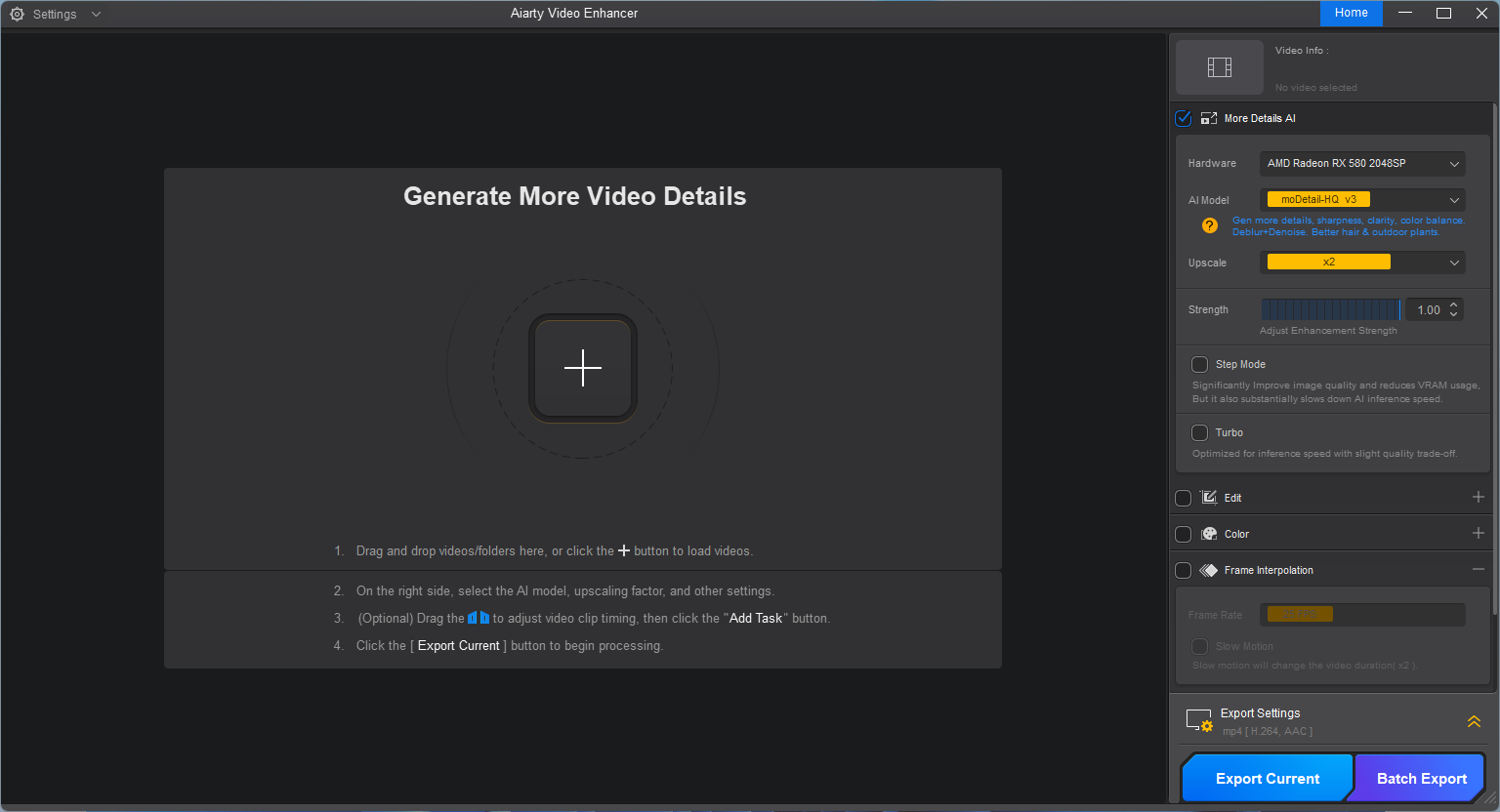Click the Color palette icon
1500x812 pixels.
(x=1209, y=534)
